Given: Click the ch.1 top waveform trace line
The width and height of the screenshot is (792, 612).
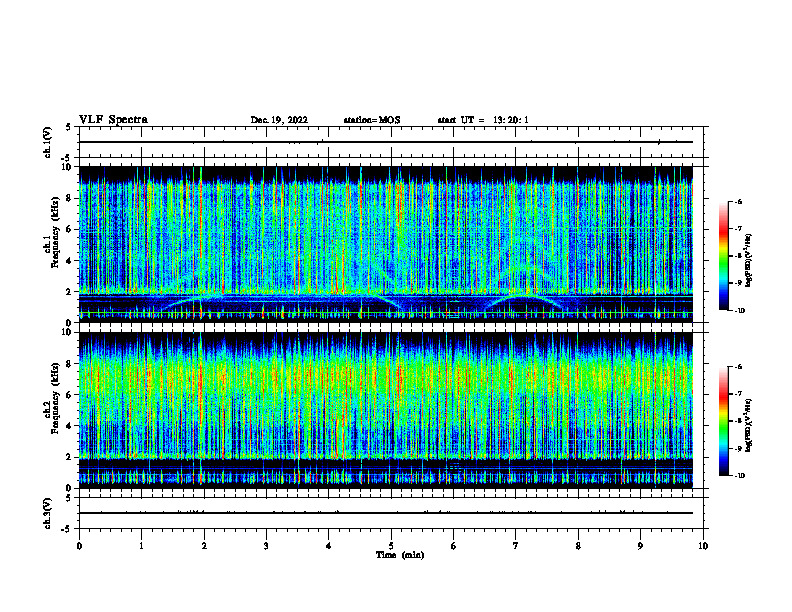Looking at the screenshot, I should [385, 142].
